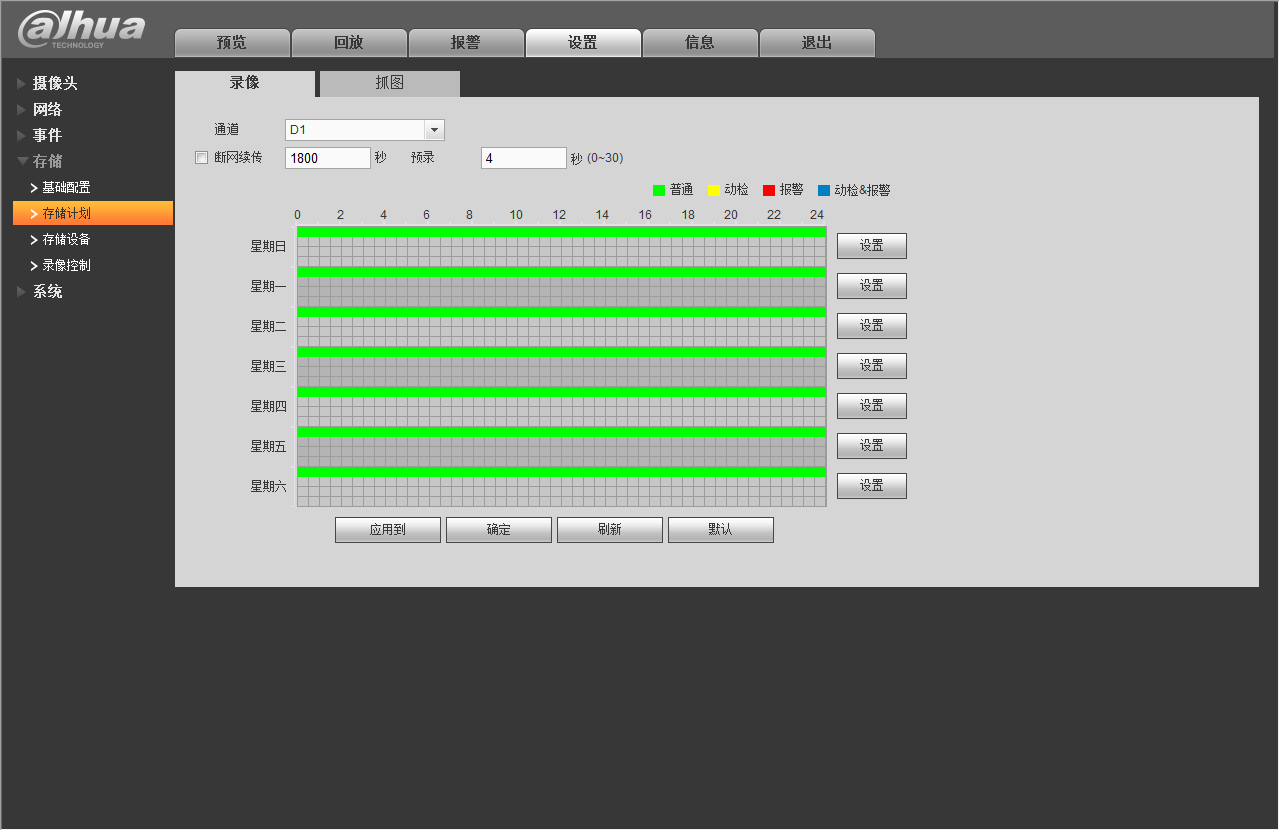Click the 预录 seconds input field

[x=523, y=158]
